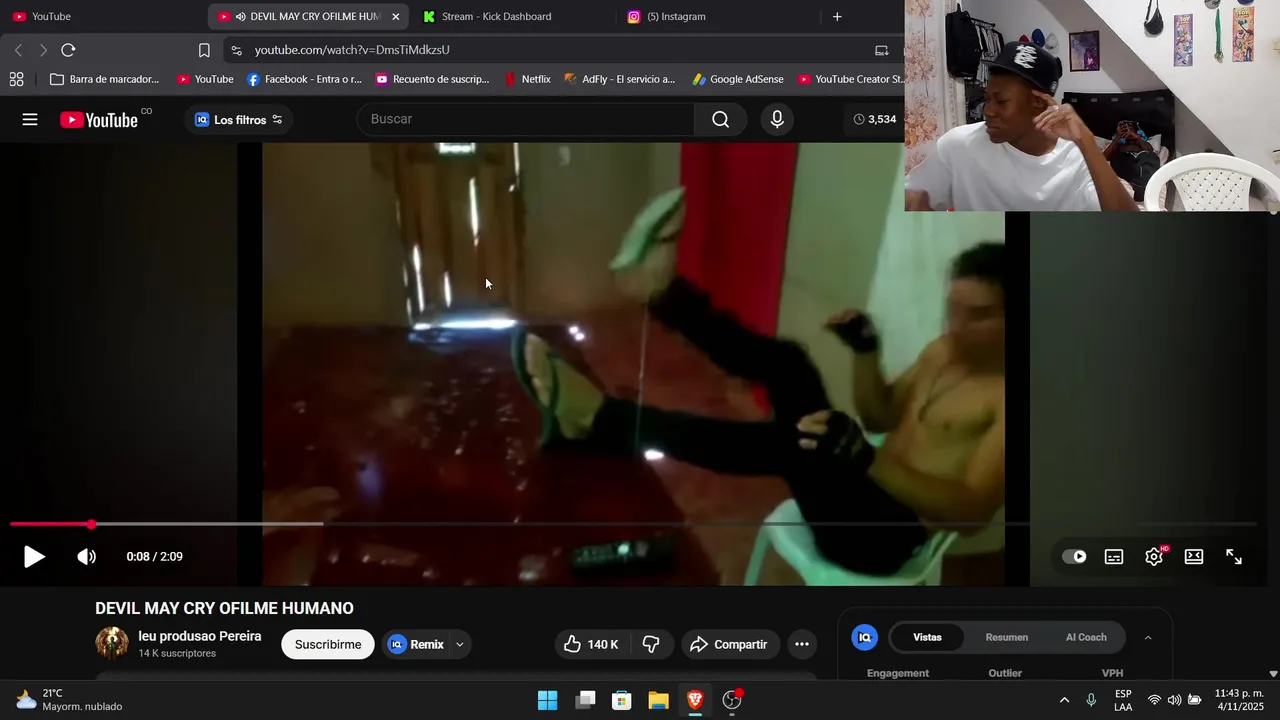Open more actions three-dot menu
The width and height of the screenshot is (1280, 720).
pos(802,645)
